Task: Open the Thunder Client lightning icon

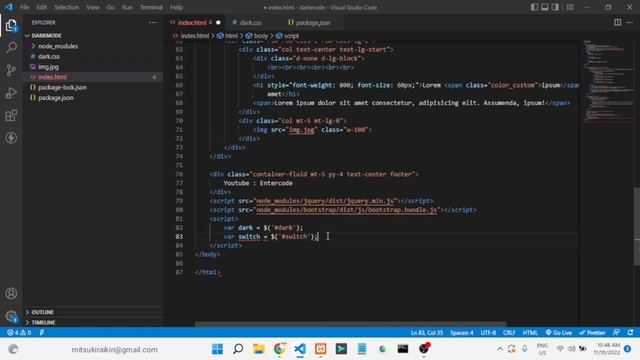Action: (11, 138)
